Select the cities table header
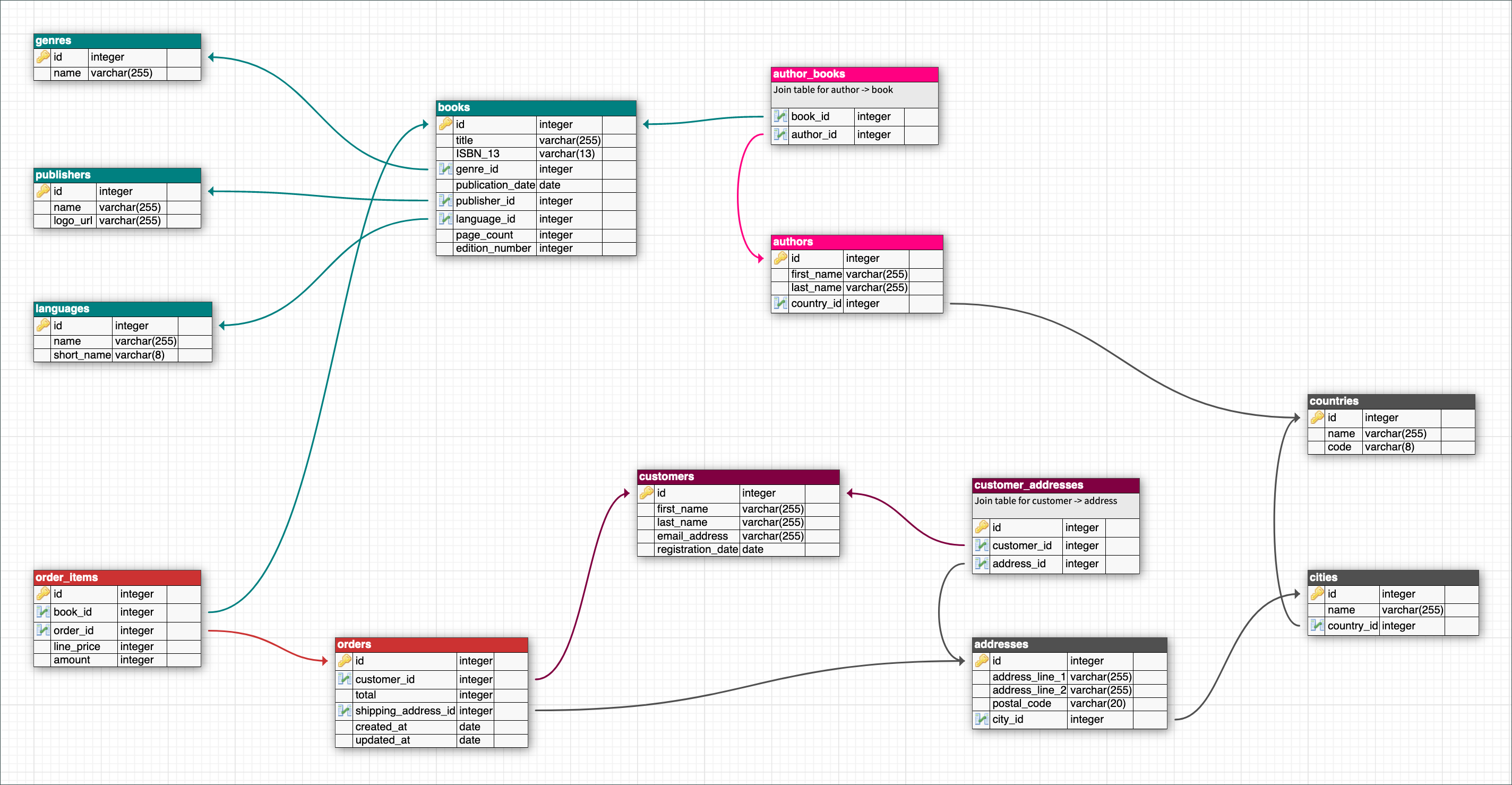The image size is (1512, 785). pos(1393,577)
